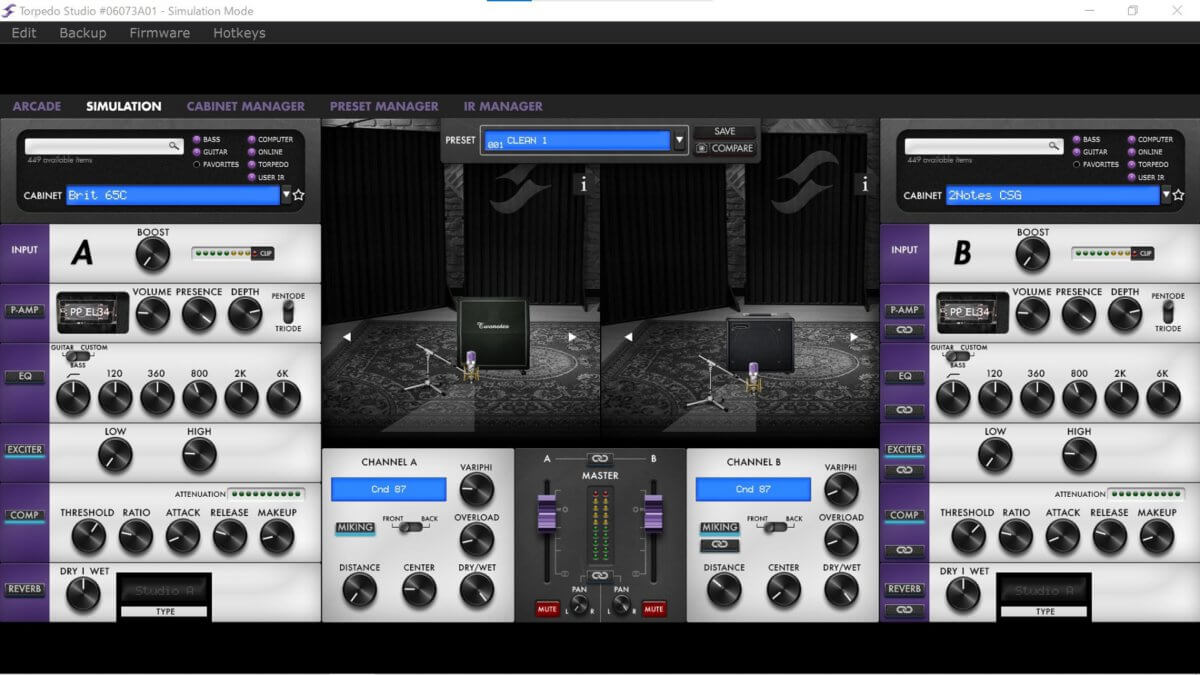
Task: Click the side A EXCITER button
Action: click(x=25, y=450)
